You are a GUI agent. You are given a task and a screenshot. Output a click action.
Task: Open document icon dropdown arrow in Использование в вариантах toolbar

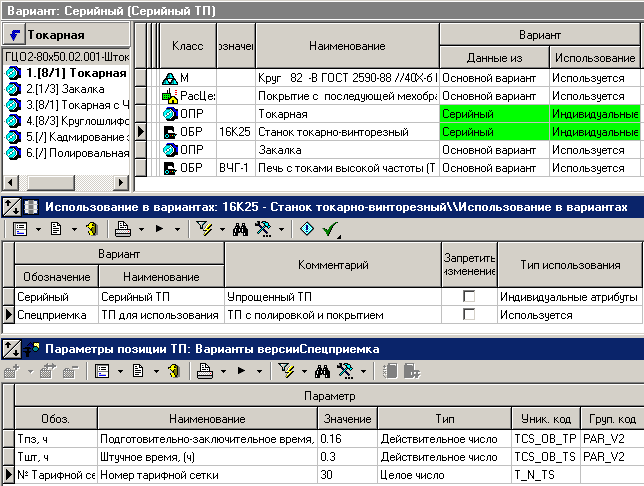tap(74, 229)
